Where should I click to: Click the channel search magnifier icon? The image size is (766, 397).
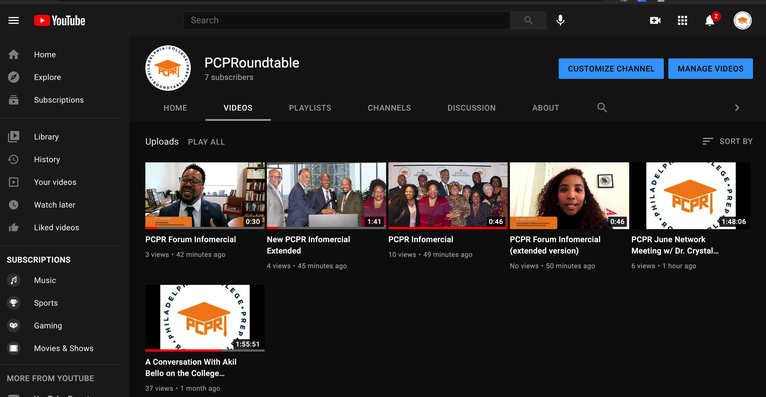pos(602,107)
